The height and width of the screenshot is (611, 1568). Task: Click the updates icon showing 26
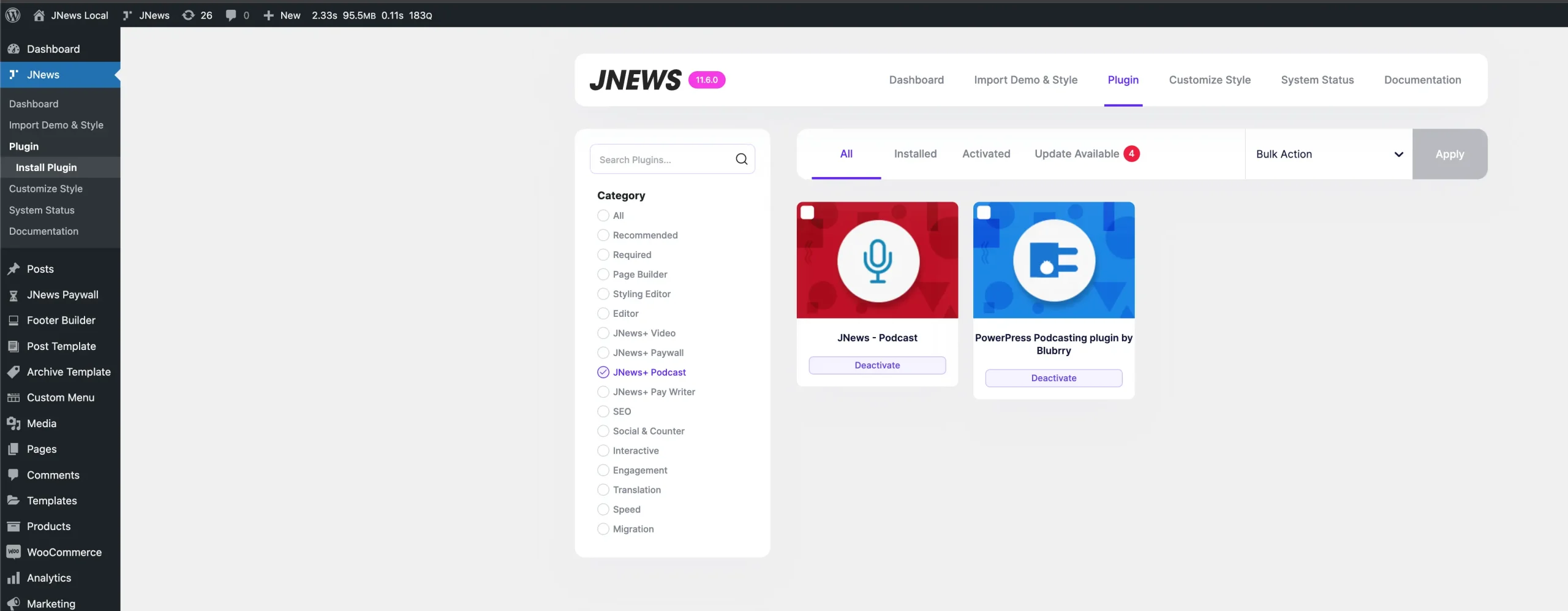click(189, 15)
